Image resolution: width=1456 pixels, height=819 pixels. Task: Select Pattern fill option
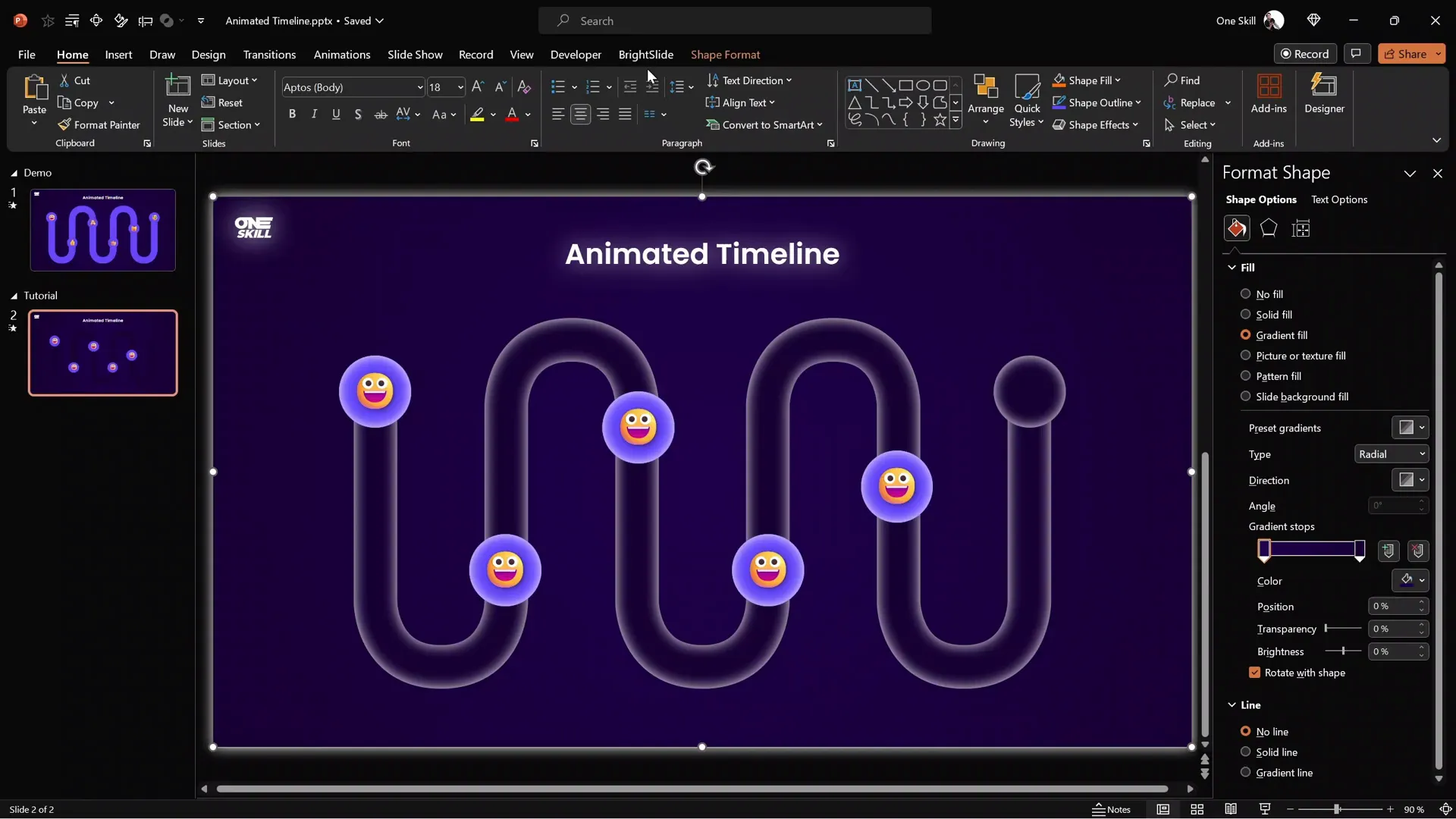tap(1271, 376)
